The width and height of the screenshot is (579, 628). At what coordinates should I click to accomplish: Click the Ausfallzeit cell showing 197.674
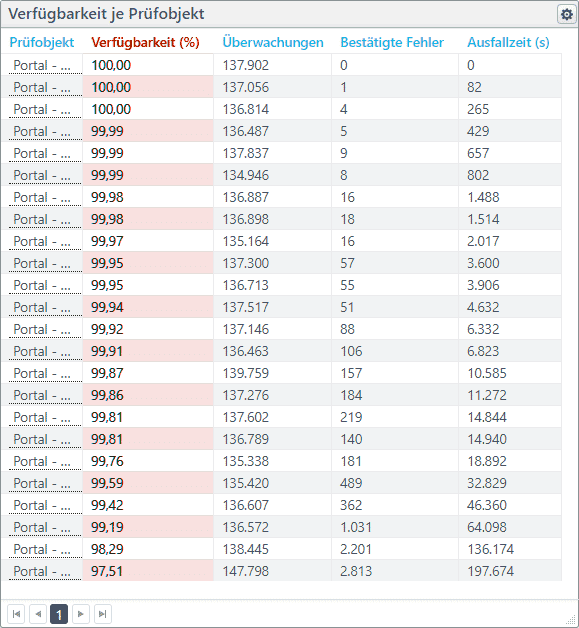(510, 571)
